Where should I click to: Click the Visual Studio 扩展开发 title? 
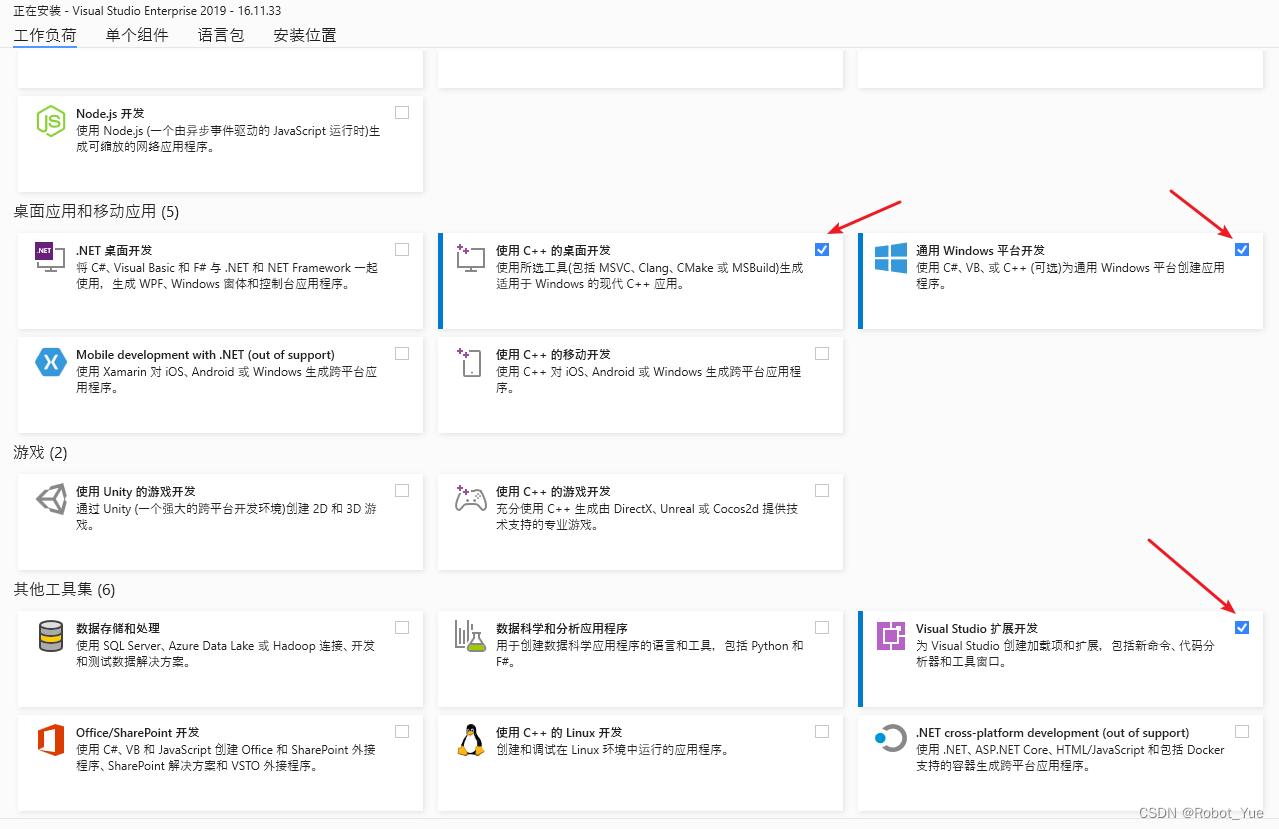click(x=977, y=629)
